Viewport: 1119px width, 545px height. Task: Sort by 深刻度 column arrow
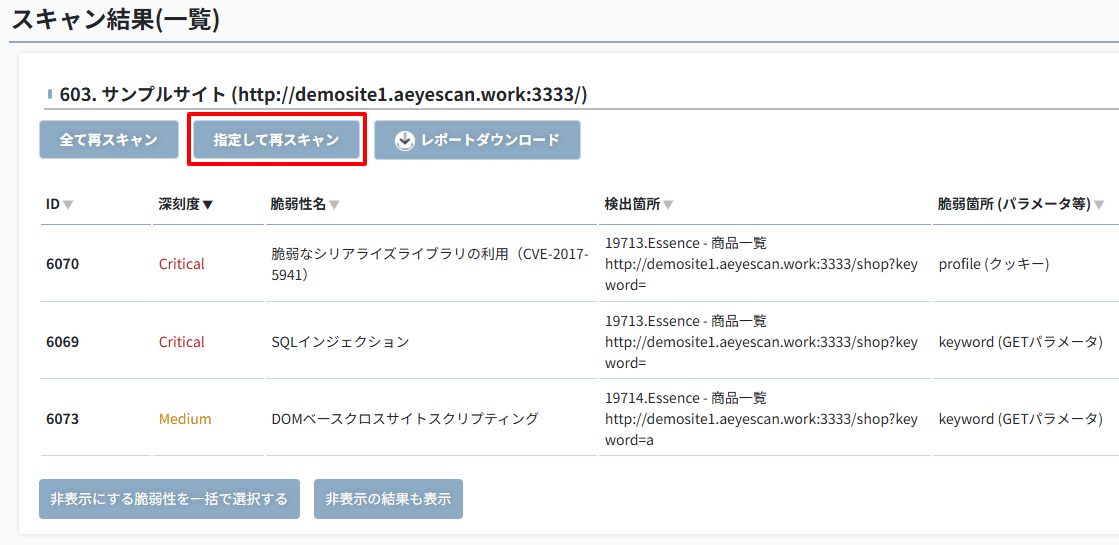point(208,205)
